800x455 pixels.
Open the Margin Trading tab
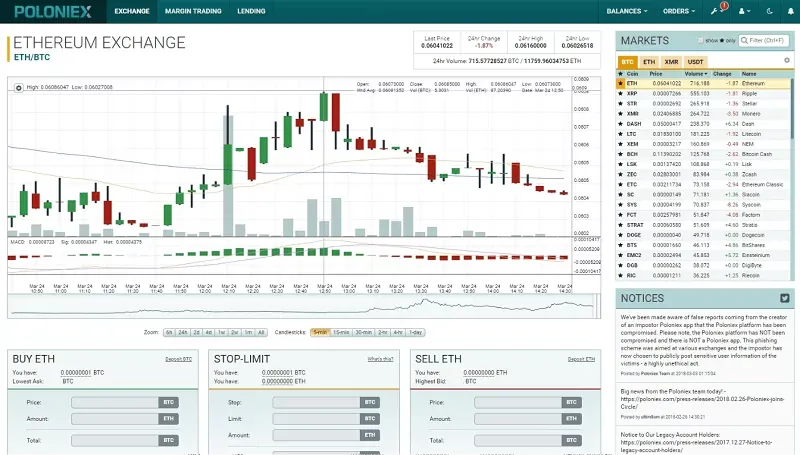(x=193, y=11)
